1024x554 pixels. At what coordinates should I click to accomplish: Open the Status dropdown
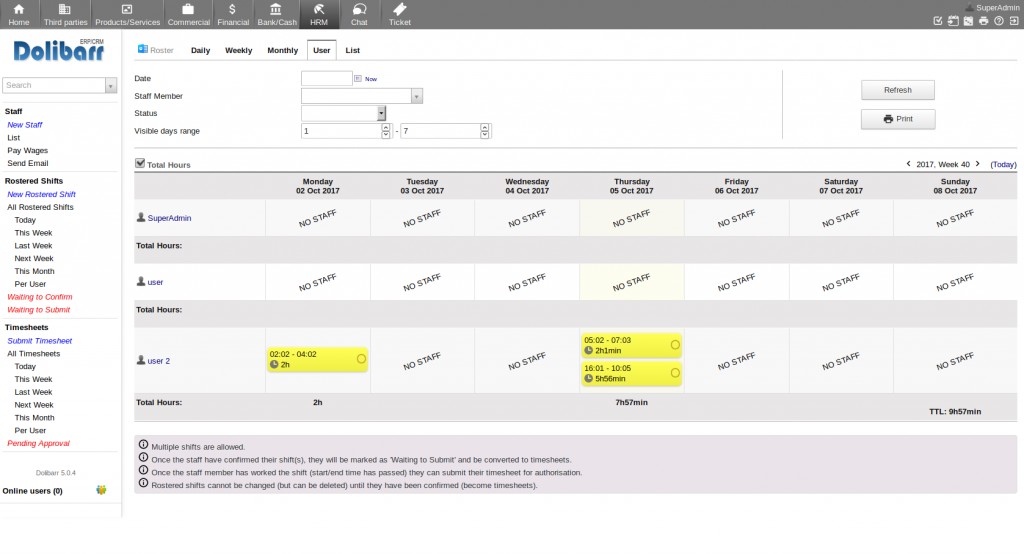pyautogui.click(x=344, y=113)
